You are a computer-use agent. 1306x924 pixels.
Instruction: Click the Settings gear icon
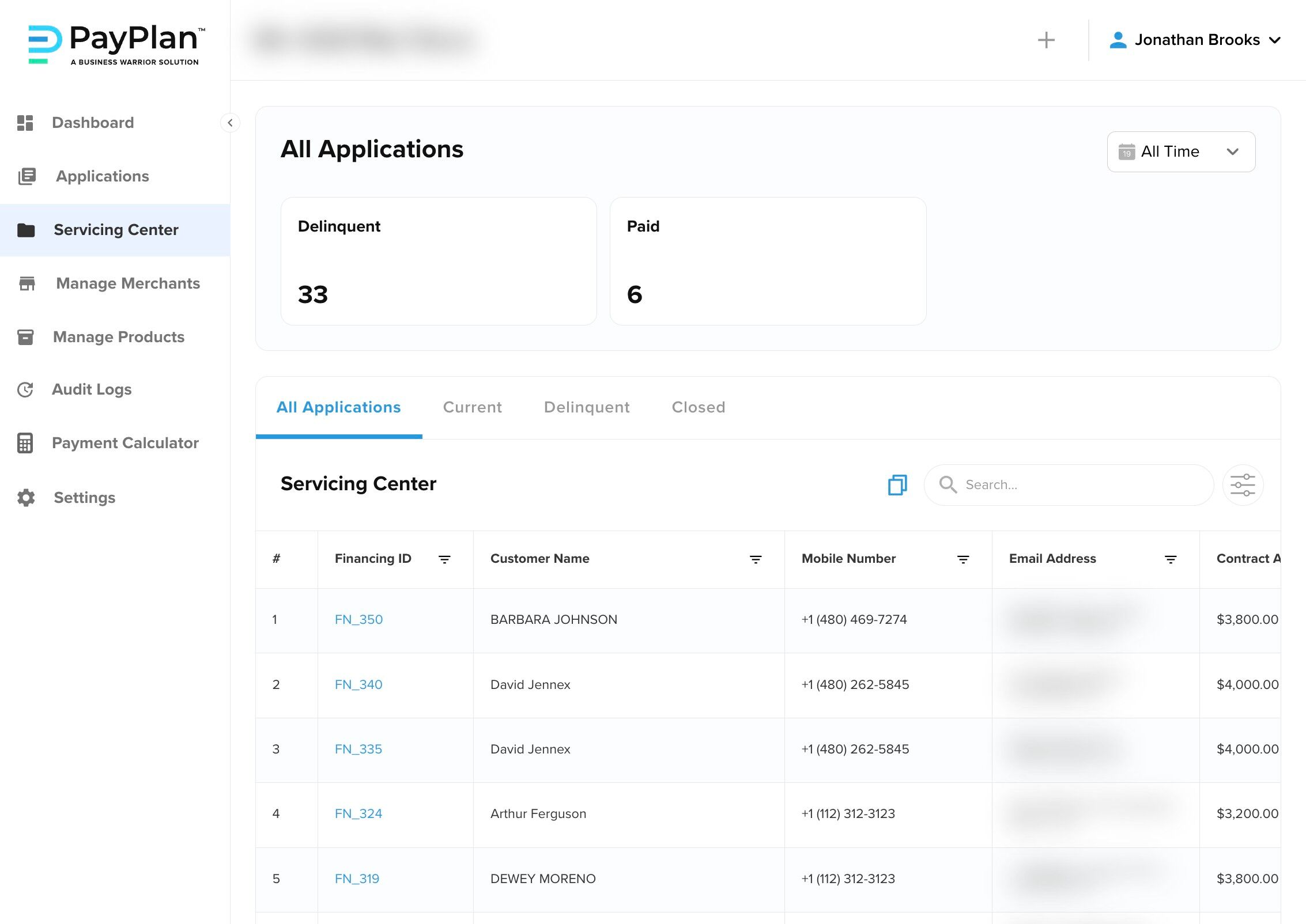point(26,498)
